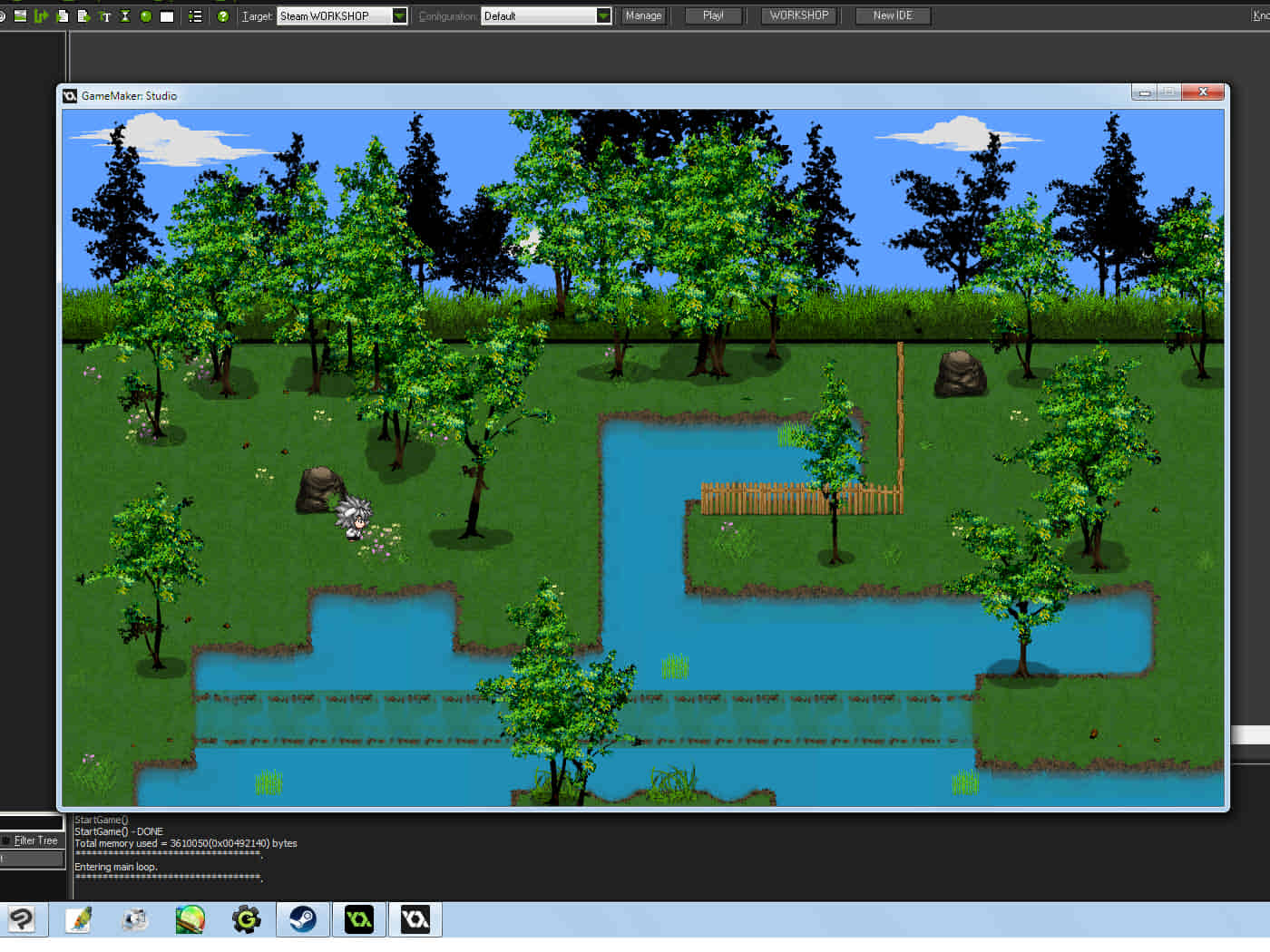The image size is (1270, 952).
Task: Open the gear-shaped G app in taskbar
Action: [247, 919]
